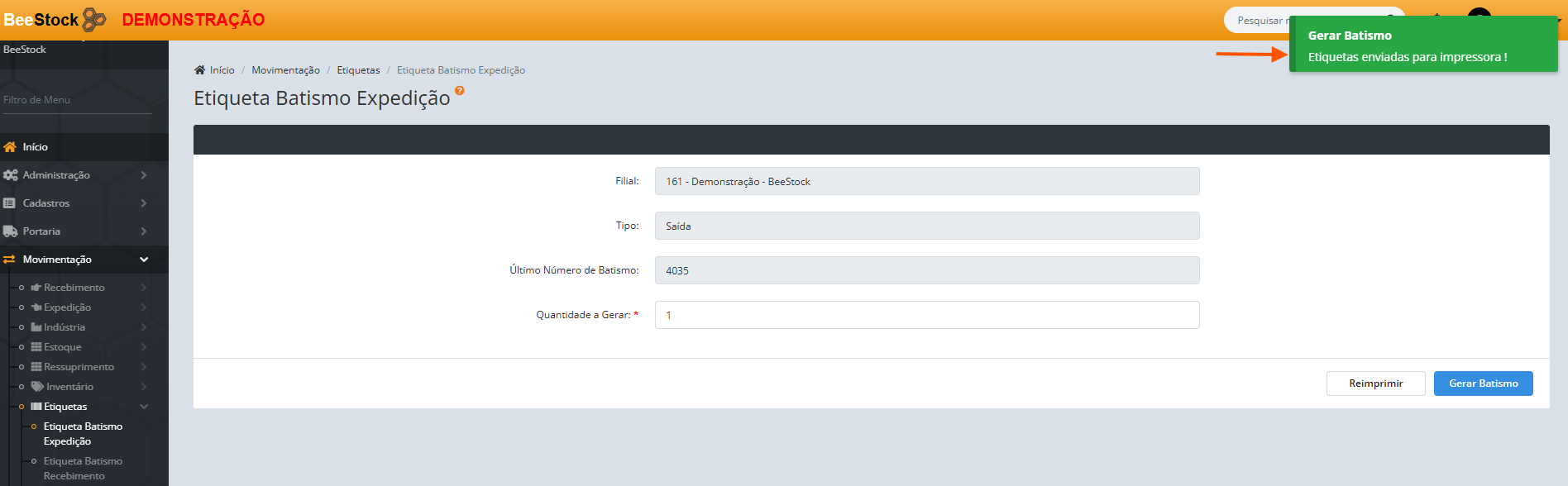Expand the Cadastros submenu arrow
The width and height of the screenshot is (1568, 486).
(144, 203)
